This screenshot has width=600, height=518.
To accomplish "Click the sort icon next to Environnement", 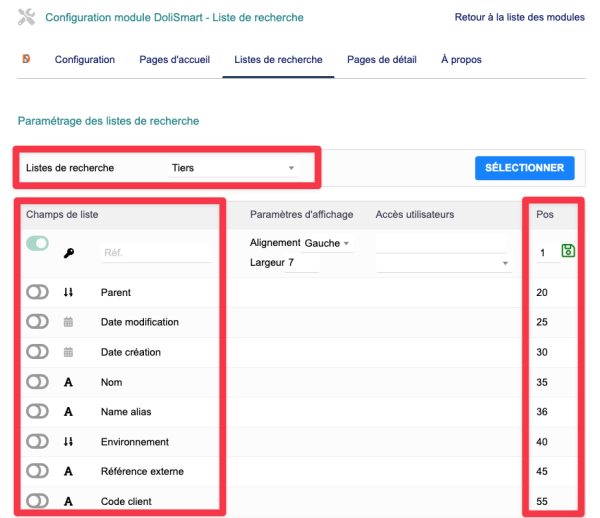I will (x=69, y=441).
